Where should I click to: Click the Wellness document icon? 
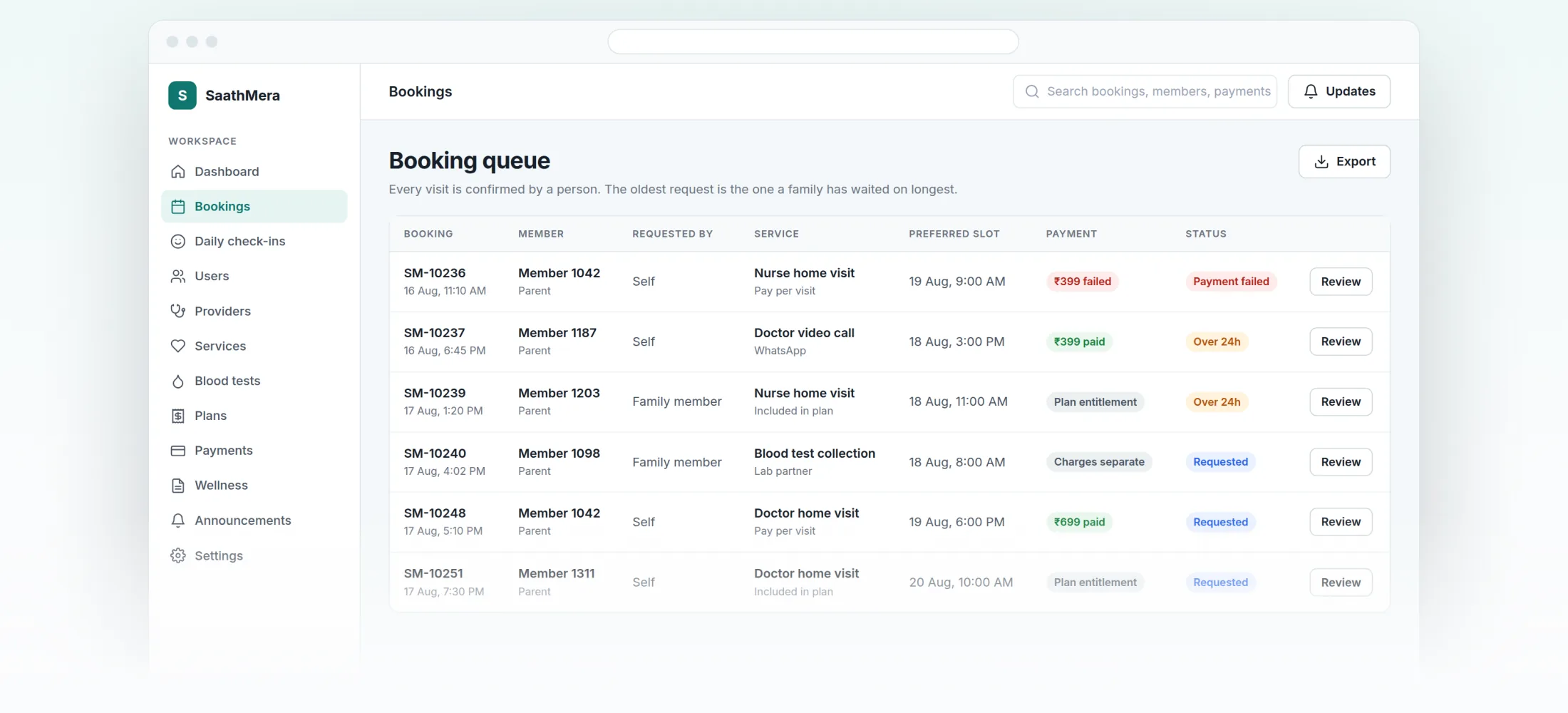[x=178, y=486]
